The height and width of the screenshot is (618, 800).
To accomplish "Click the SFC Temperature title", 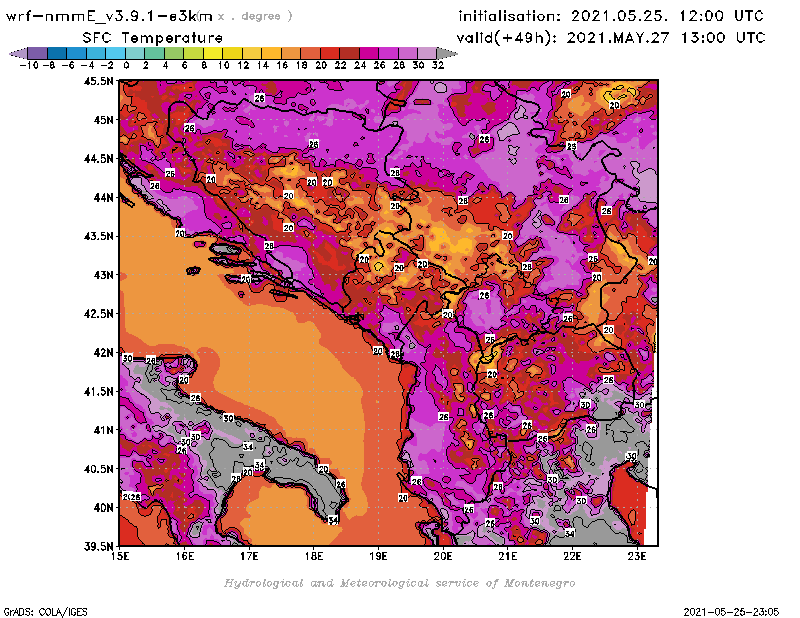I will [x=151, y=37].
